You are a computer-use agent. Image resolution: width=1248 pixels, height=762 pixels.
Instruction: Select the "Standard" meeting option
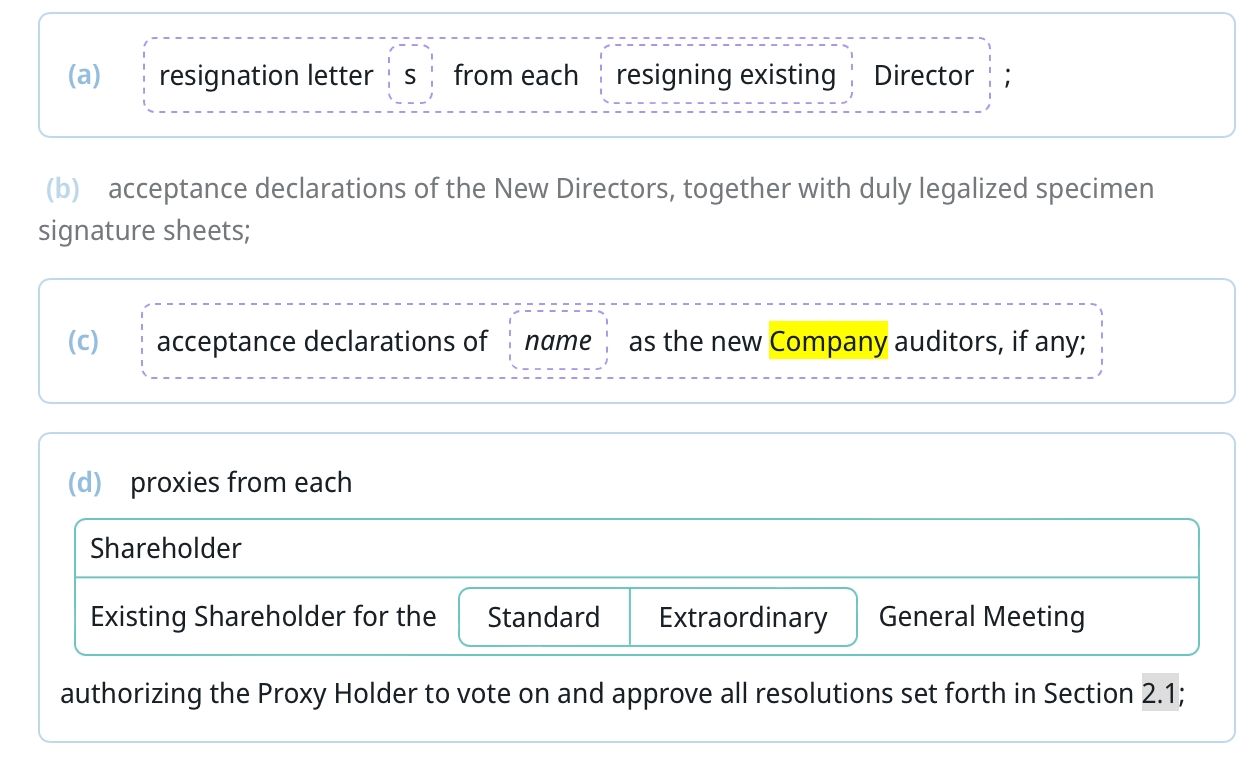pos(544,617)
